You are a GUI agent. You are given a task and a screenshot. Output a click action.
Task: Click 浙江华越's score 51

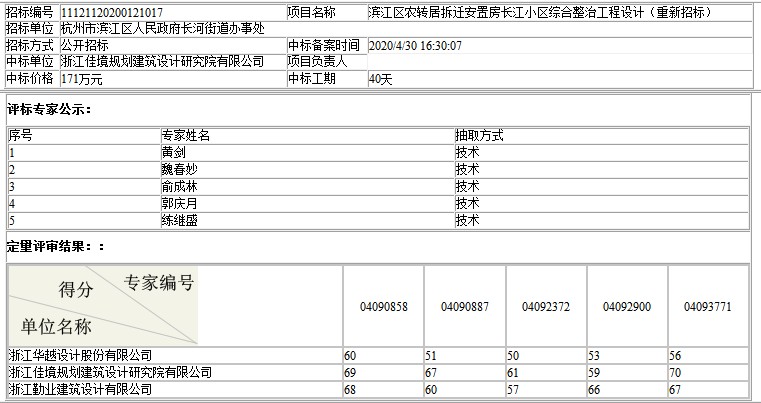pyautogui.click(x=431, y=356)
